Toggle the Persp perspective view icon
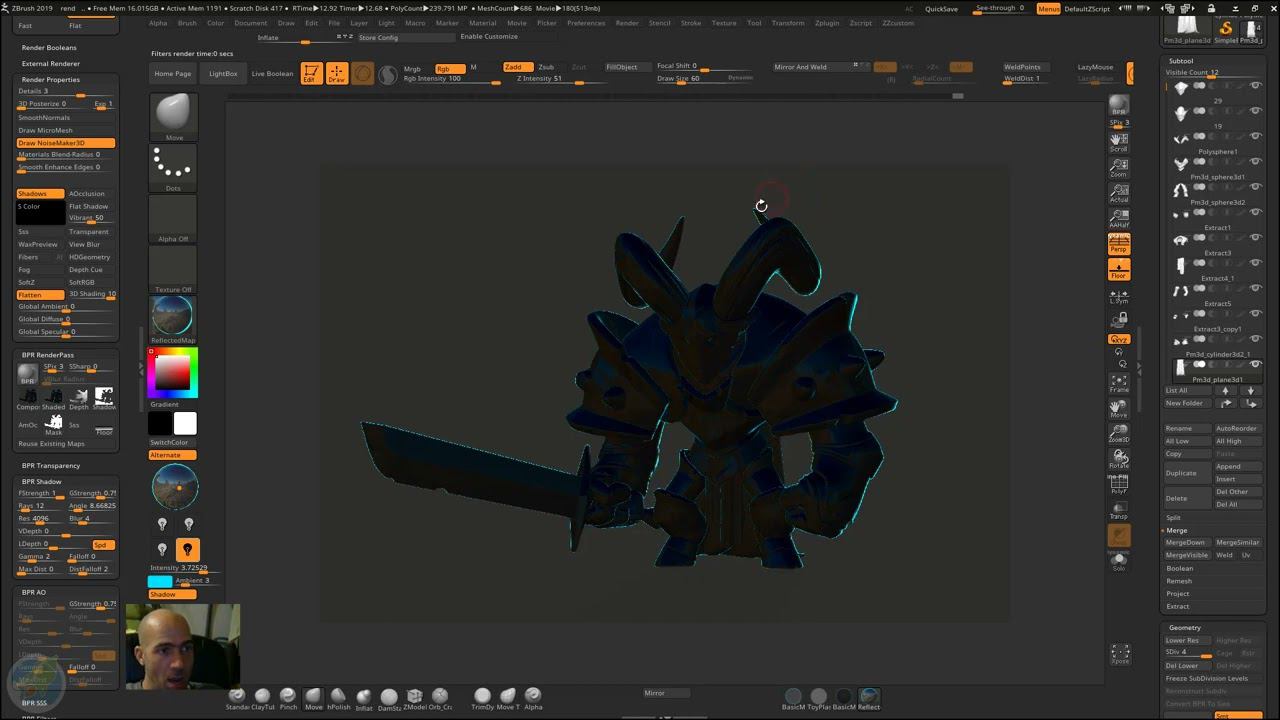This screenshot has height=720, width=1280. point(1119,243)
